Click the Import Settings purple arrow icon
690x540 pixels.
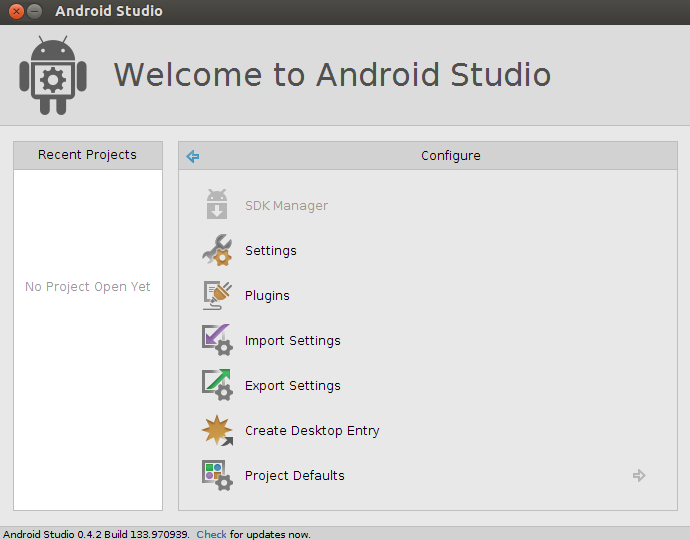[217, 340]
